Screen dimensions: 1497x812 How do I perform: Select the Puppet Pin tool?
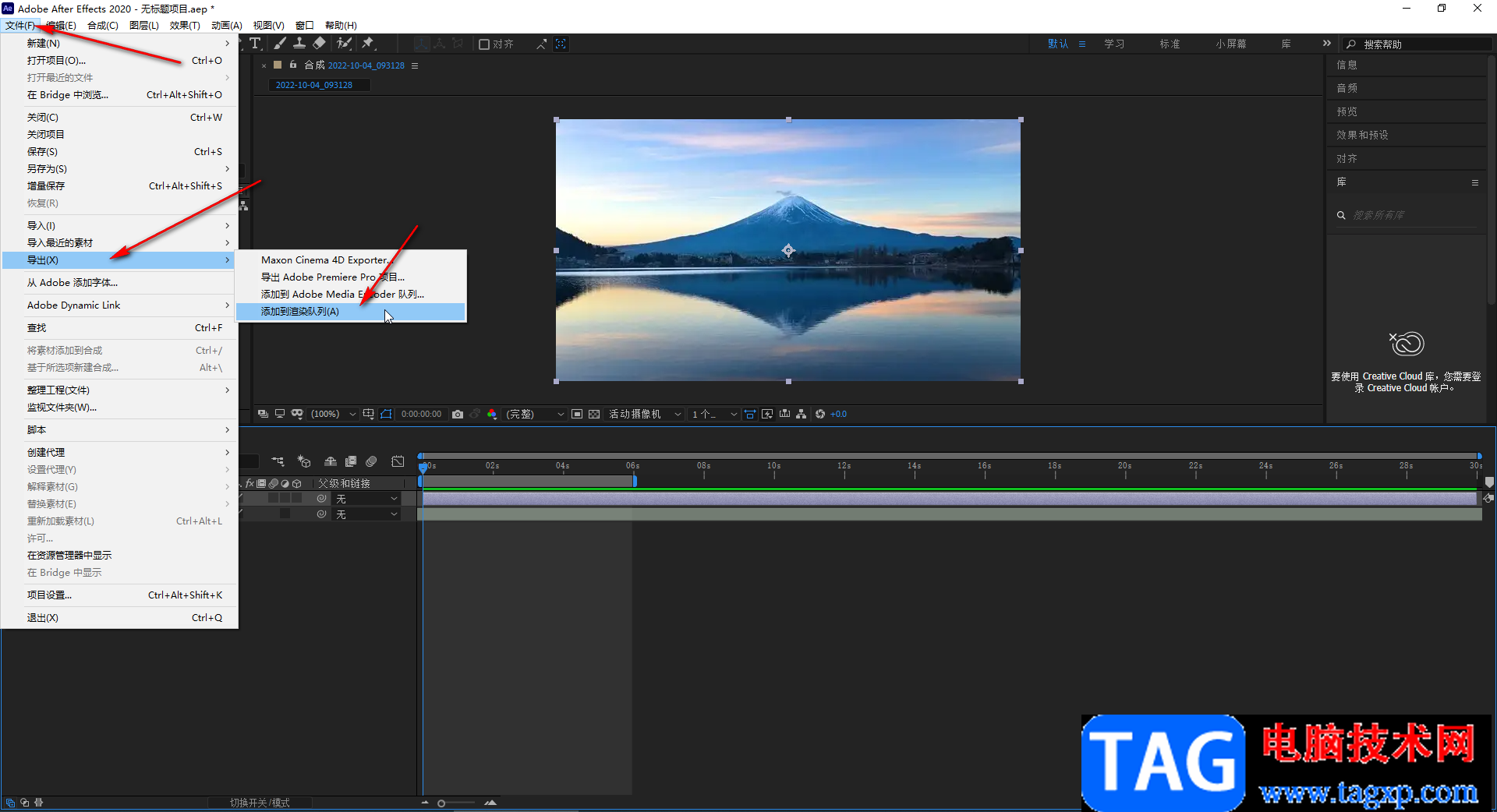coord(368,44)
